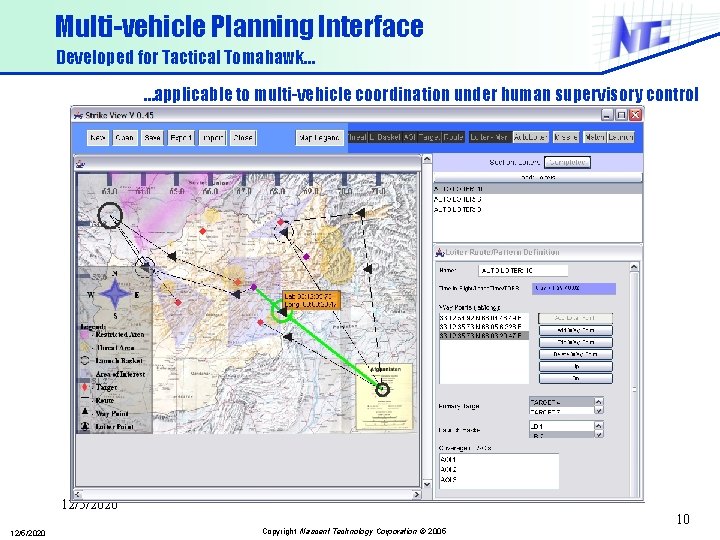This screenshot has height=540, width=720.
Task: Select AOI2 in coverage AOIs list
Action: [499, 469]
